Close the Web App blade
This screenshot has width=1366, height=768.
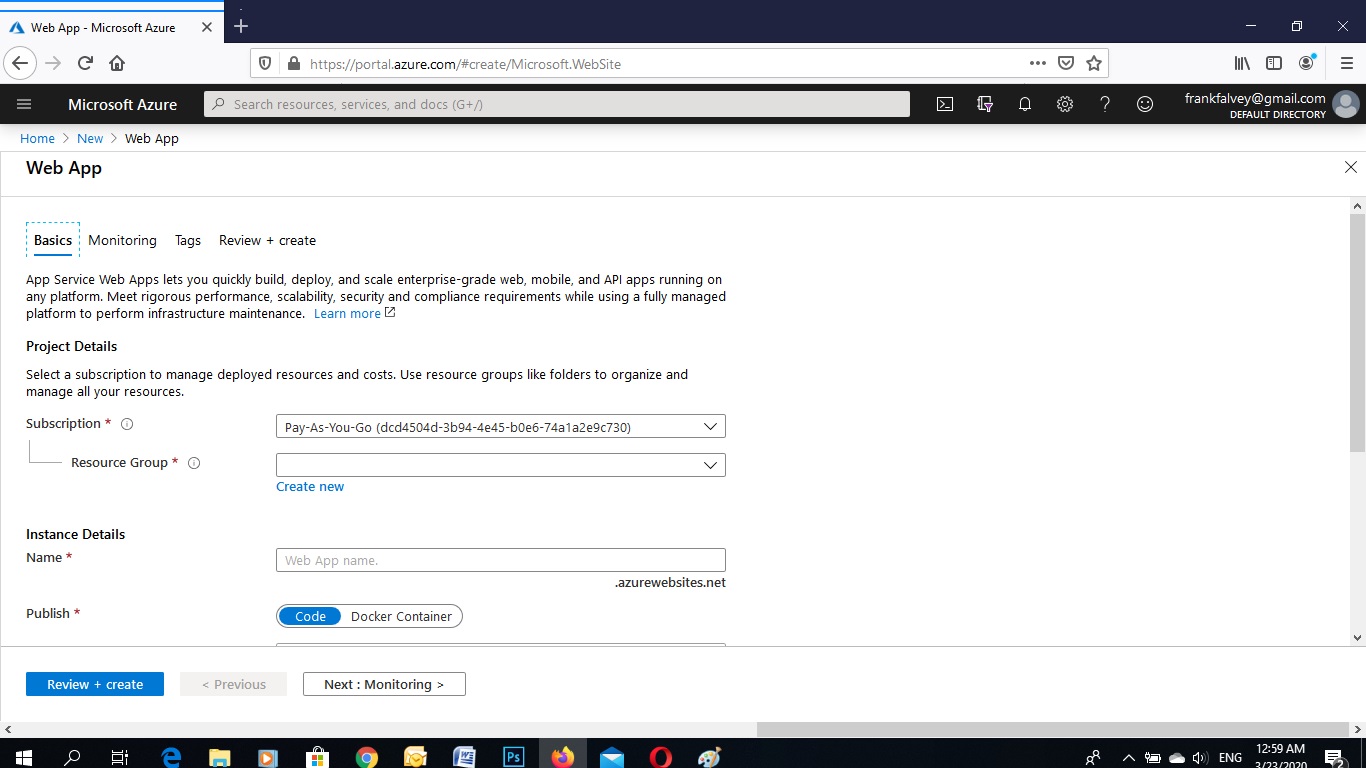(1351, 167)
